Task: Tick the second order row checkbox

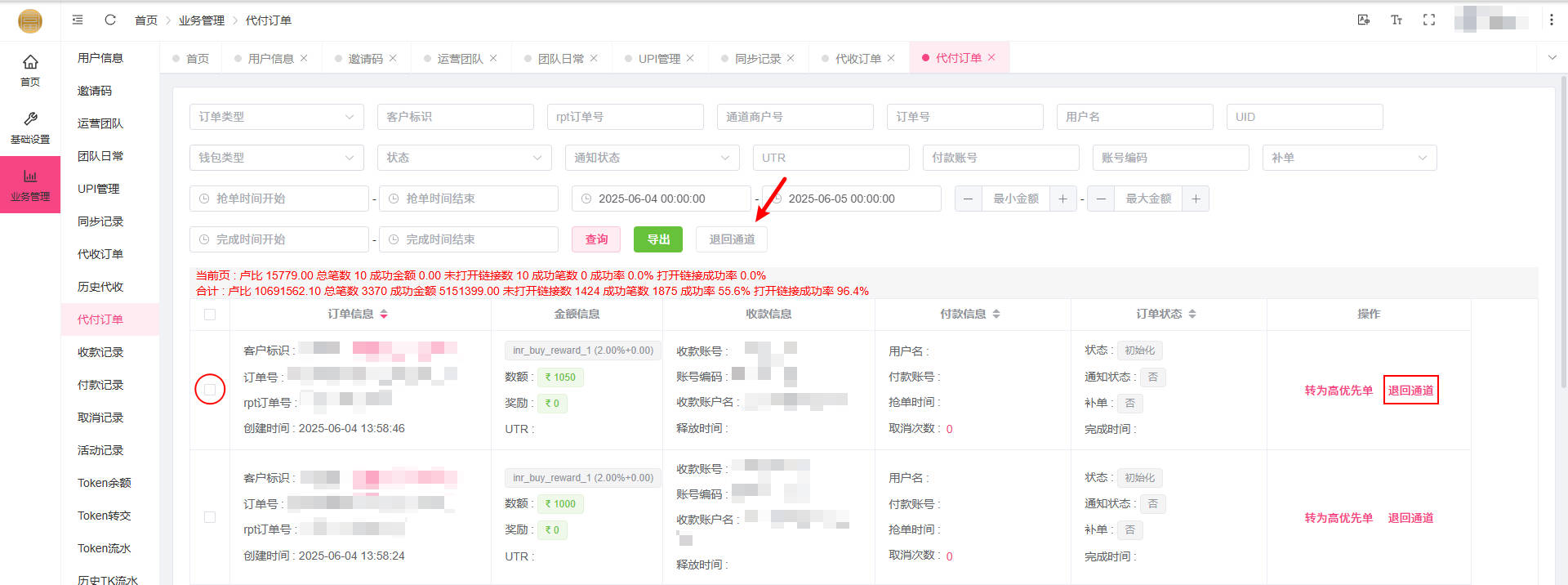Action: (210, 517)
